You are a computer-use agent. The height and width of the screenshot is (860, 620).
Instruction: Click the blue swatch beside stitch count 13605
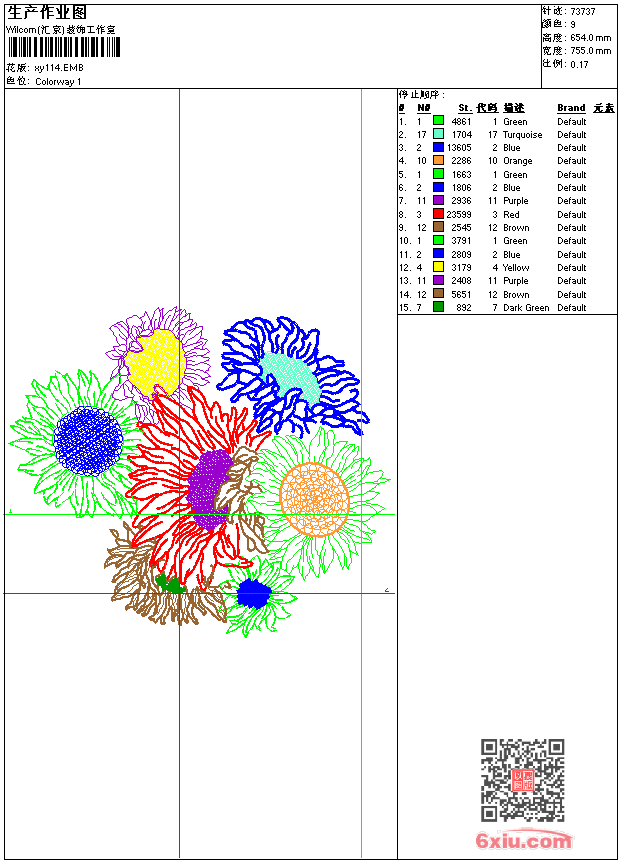438,147
